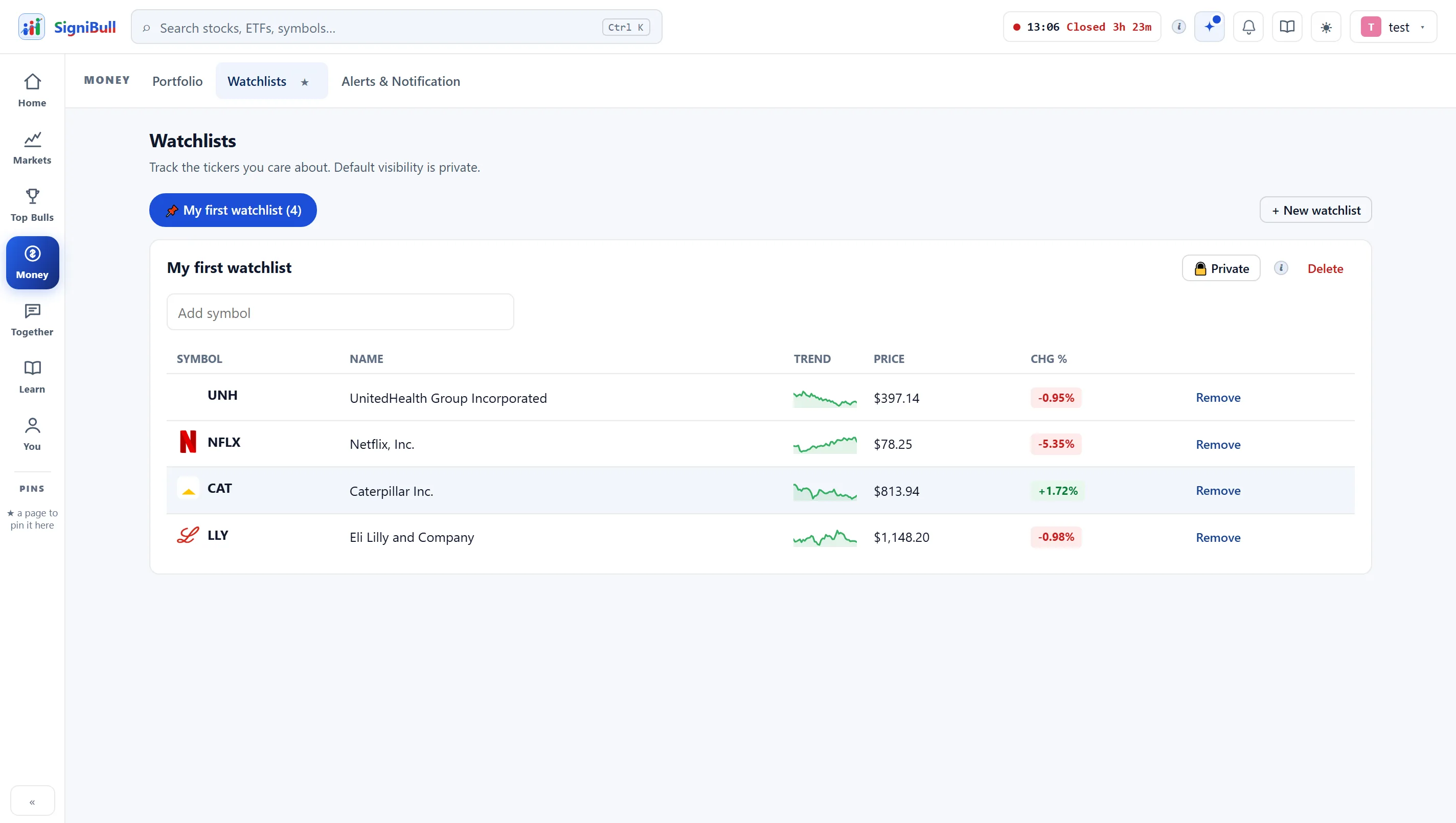Click the Eli Lilly logo icon
1456x823 pixels.
188,535
